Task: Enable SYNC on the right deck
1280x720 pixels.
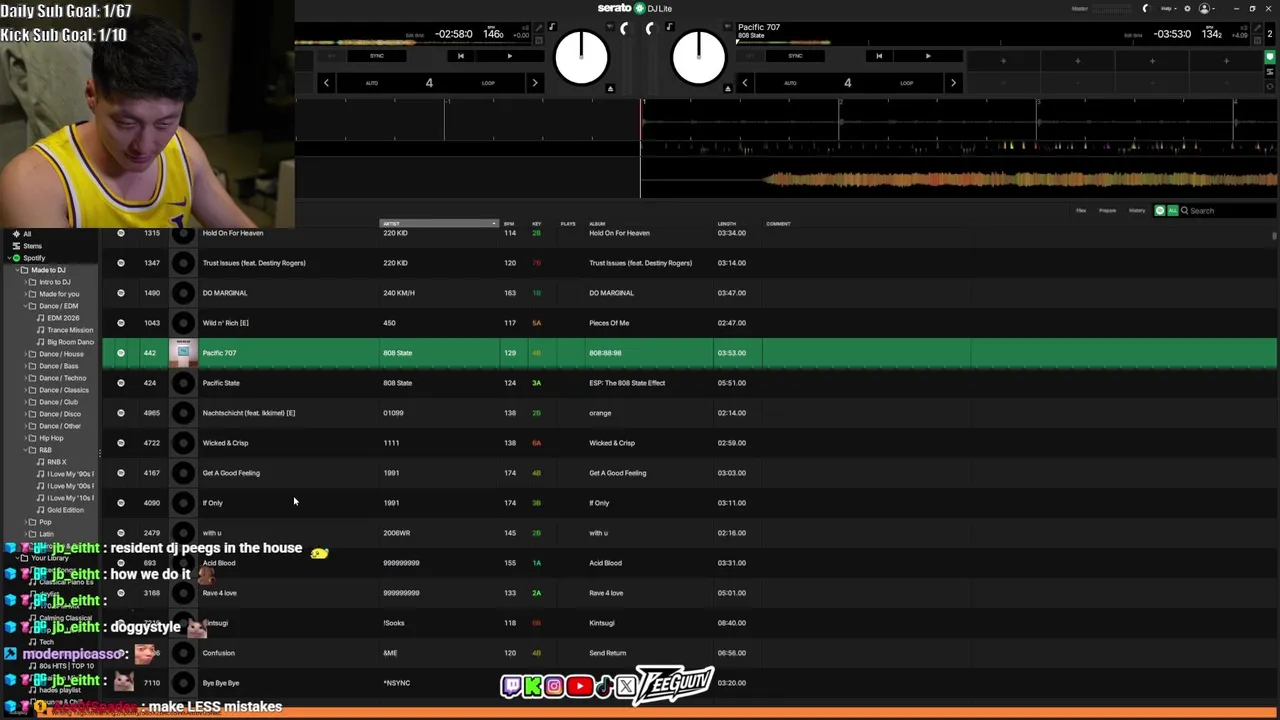Action: [x=795, y=56]
